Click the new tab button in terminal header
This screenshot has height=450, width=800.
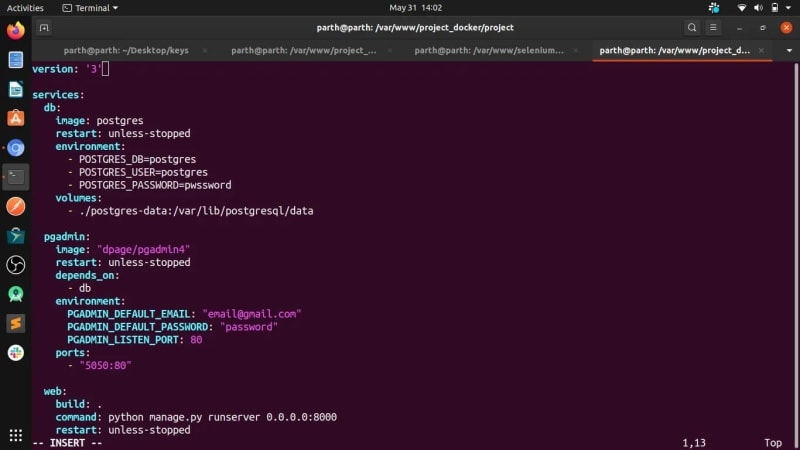point(45,28)
